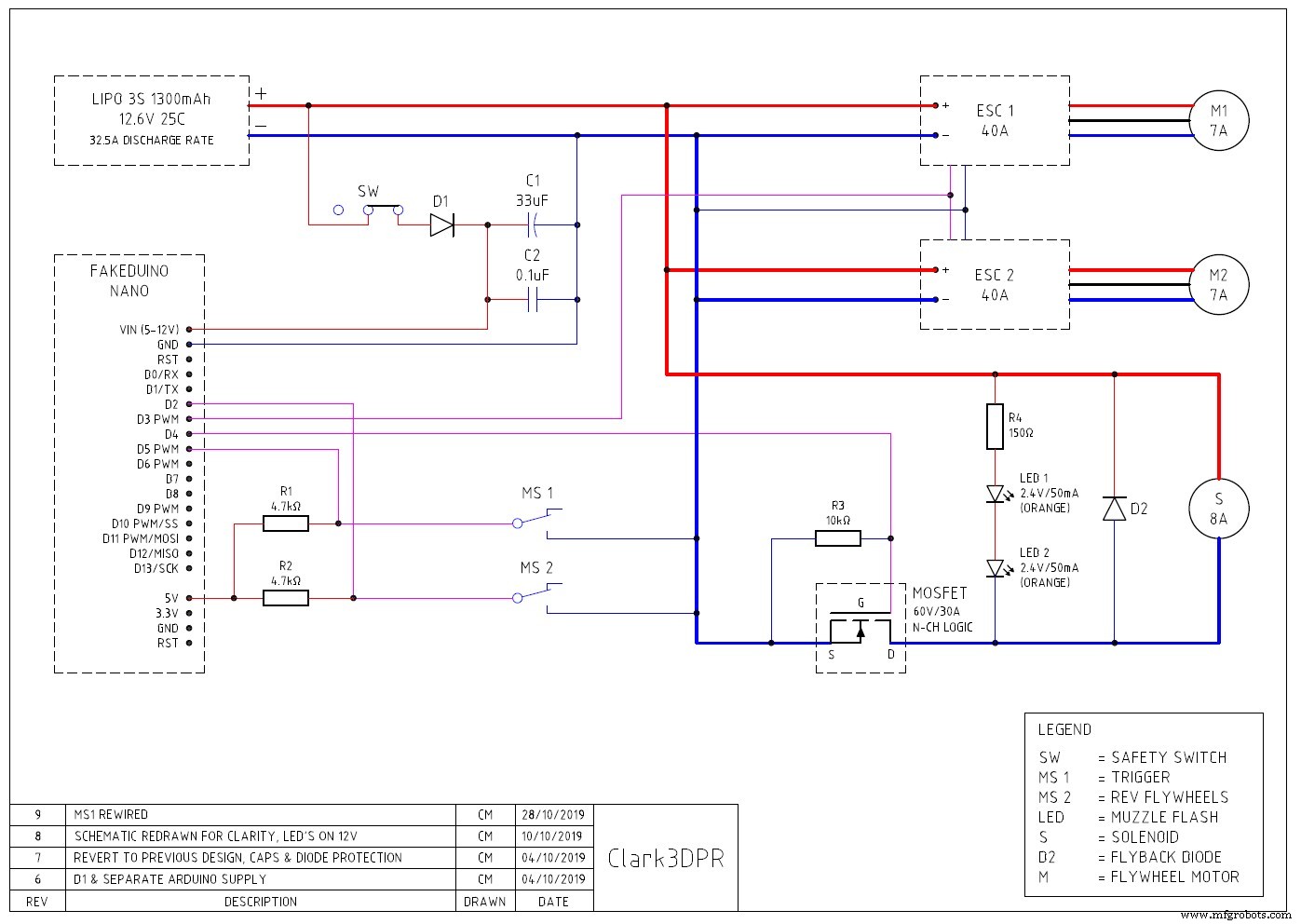Click the R3 10kΩ resistor
This screenshot has width=1301, height=924.
838,538
